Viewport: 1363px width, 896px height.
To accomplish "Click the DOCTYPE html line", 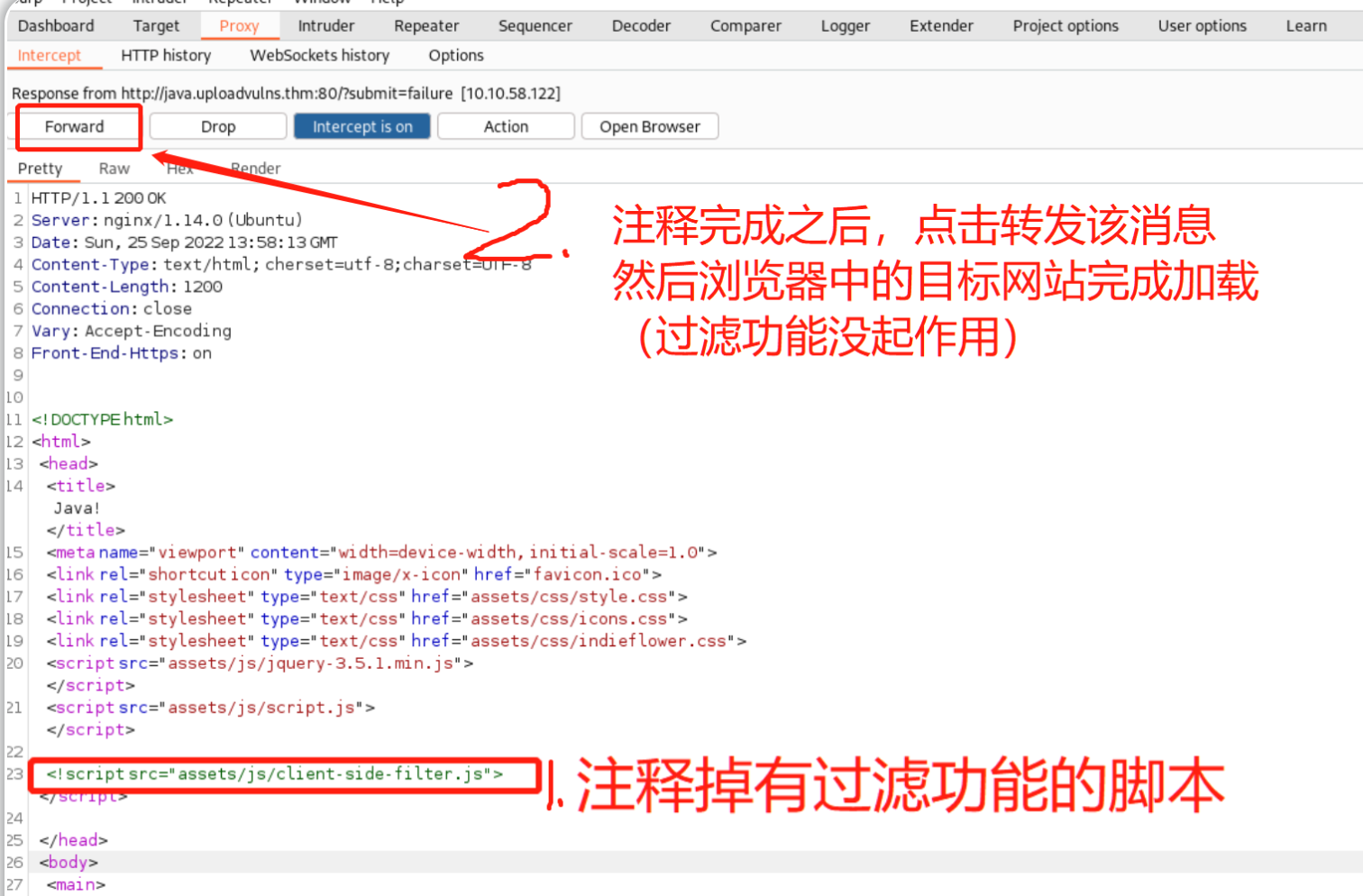I will [x=102, y=419].
